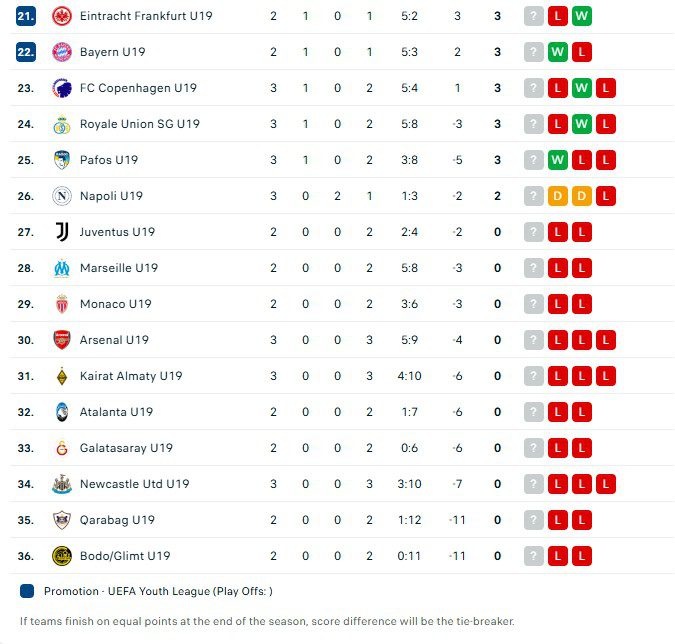This screenshot has width=675, height=644.
Task: Click the grey upcoming match badge for Qarabag U19
Action: (534, 520)
